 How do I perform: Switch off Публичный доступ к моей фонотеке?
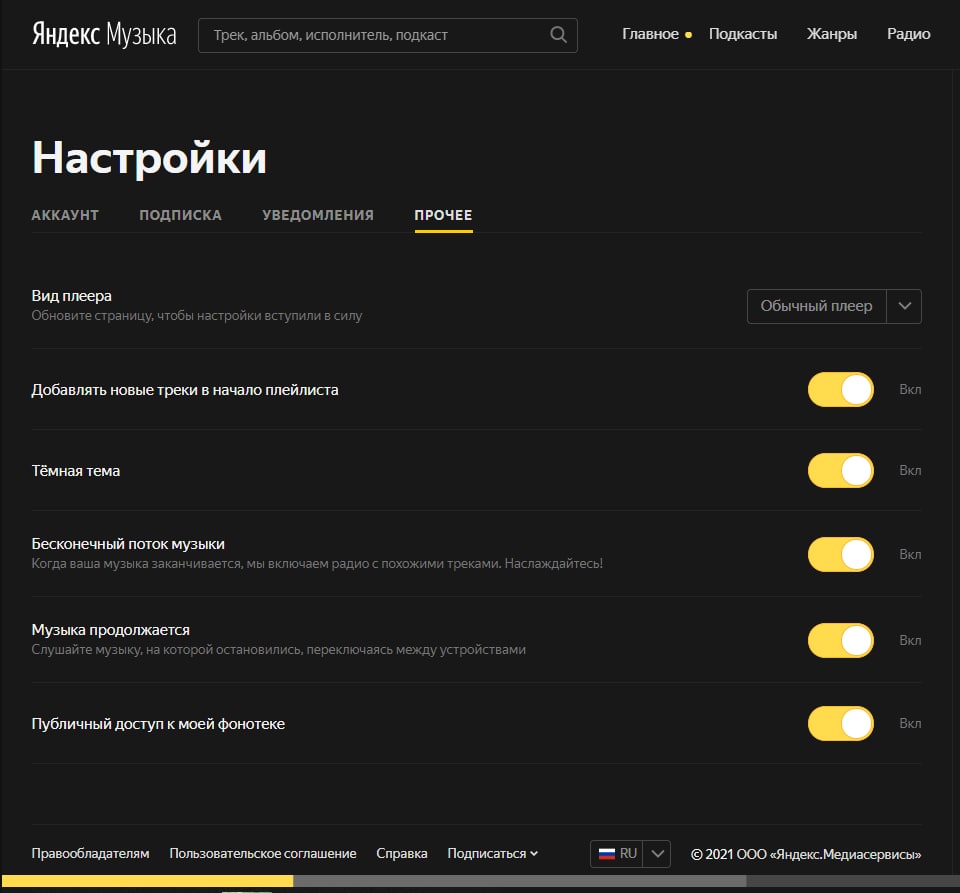tap(841, 724)
